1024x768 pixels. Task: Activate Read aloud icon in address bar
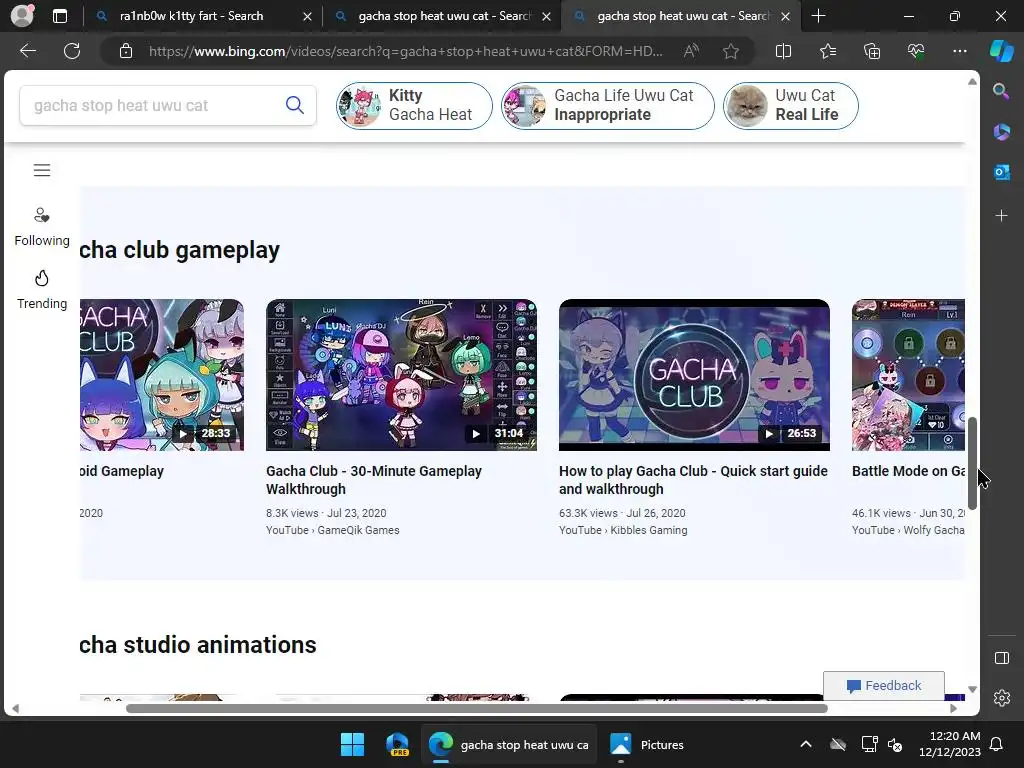pos(691,51)
